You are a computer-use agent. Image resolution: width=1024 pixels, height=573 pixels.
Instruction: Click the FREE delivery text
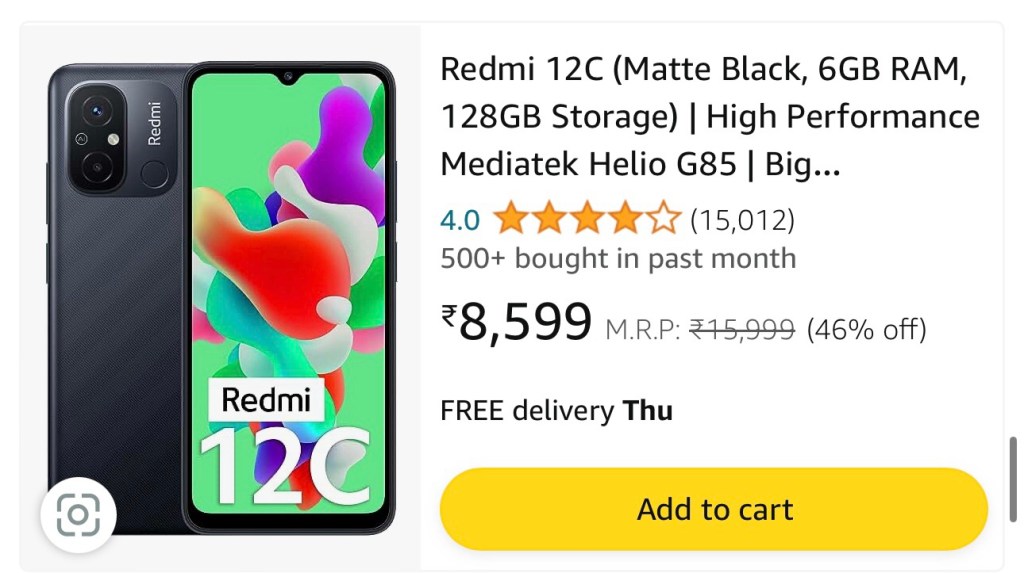527,411
